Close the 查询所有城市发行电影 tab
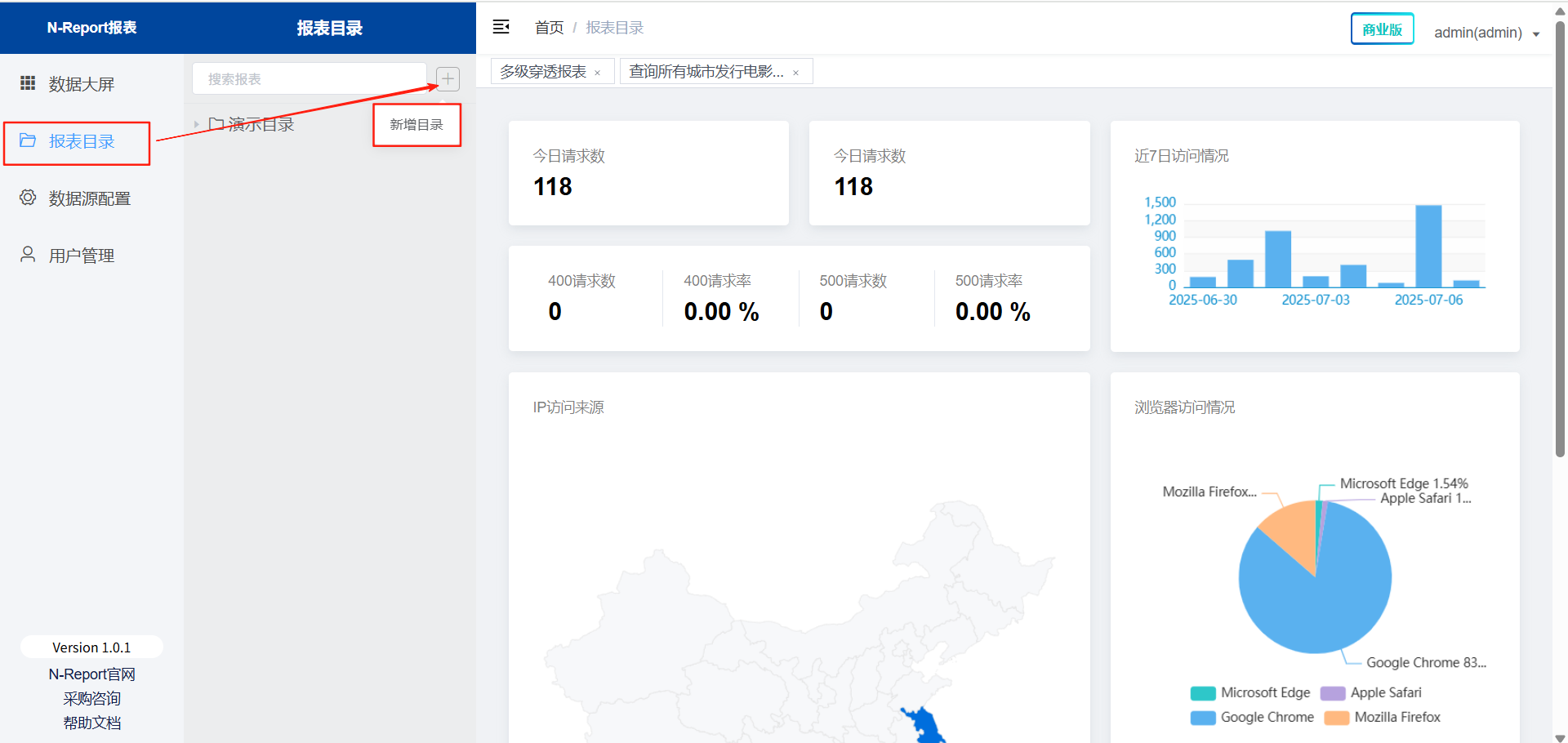 click(795, 73)
